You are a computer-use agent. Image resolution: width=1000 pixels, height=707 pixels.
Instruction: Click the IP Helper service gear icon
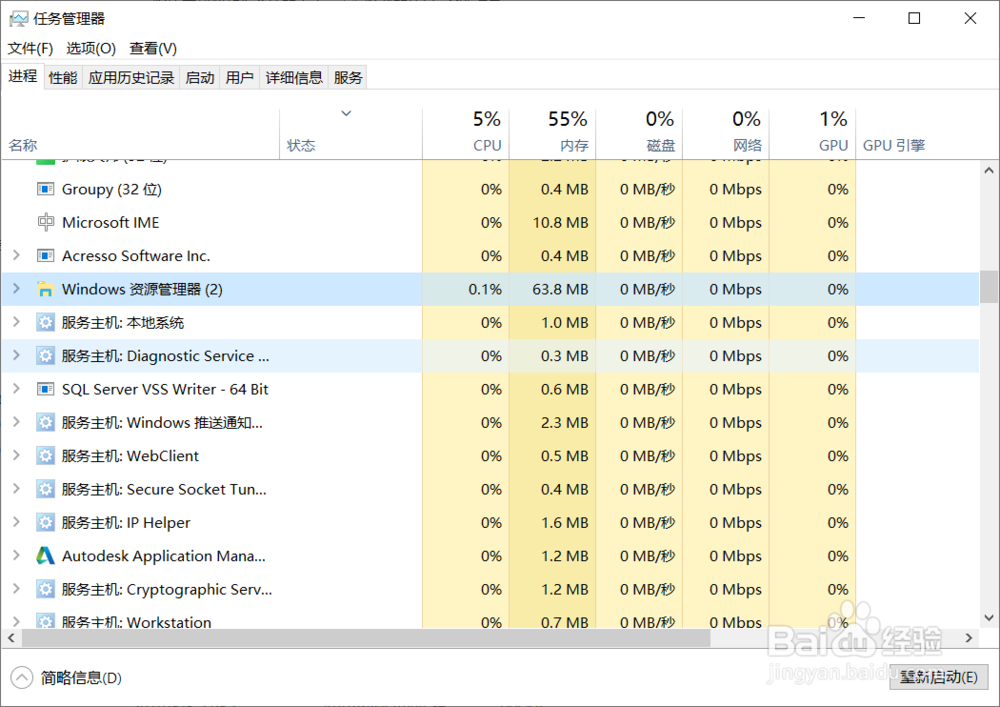(x=45, y=523)
